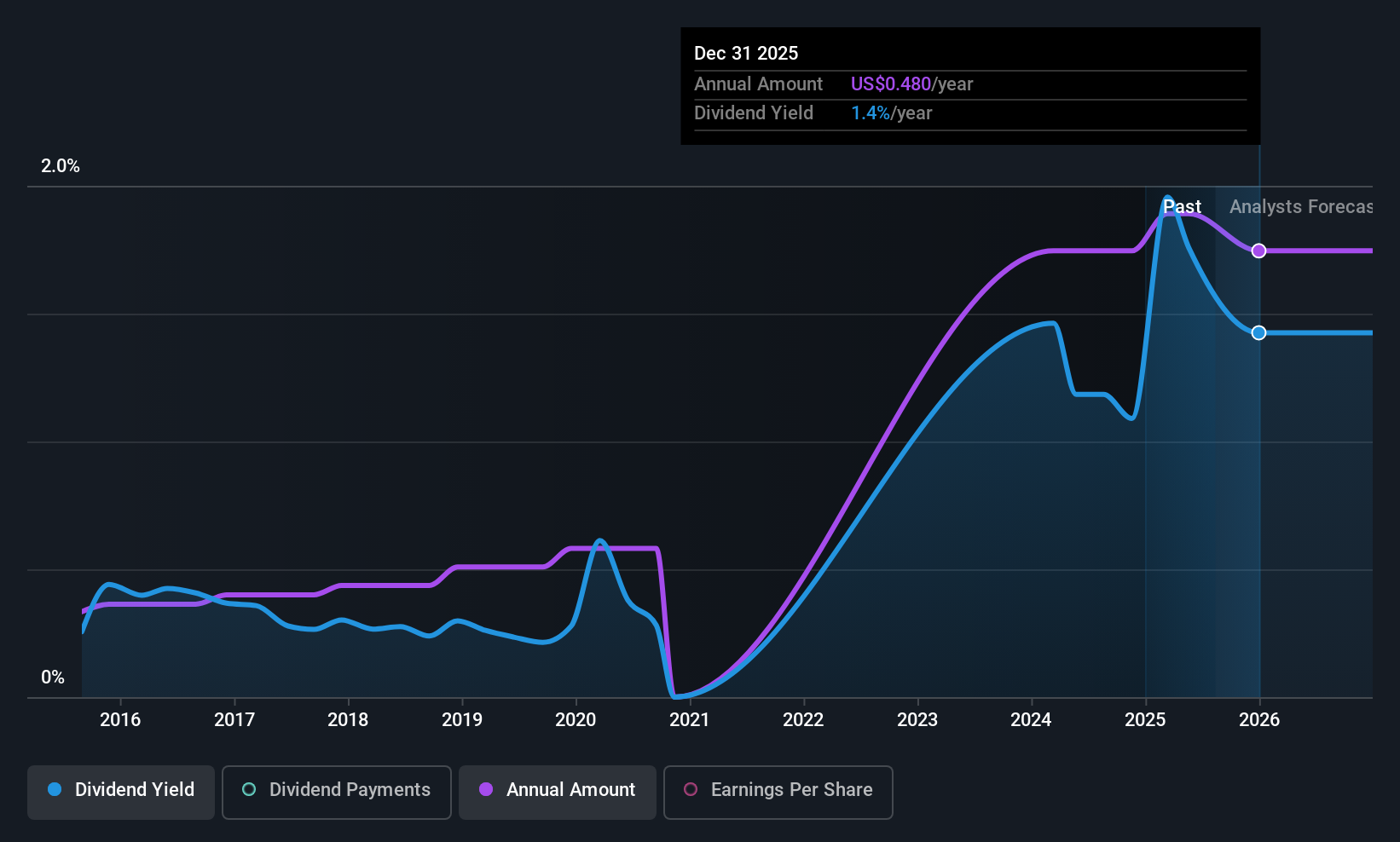Click the 2023 axis label
This screenshot has height=842, width=1400.
917,719
